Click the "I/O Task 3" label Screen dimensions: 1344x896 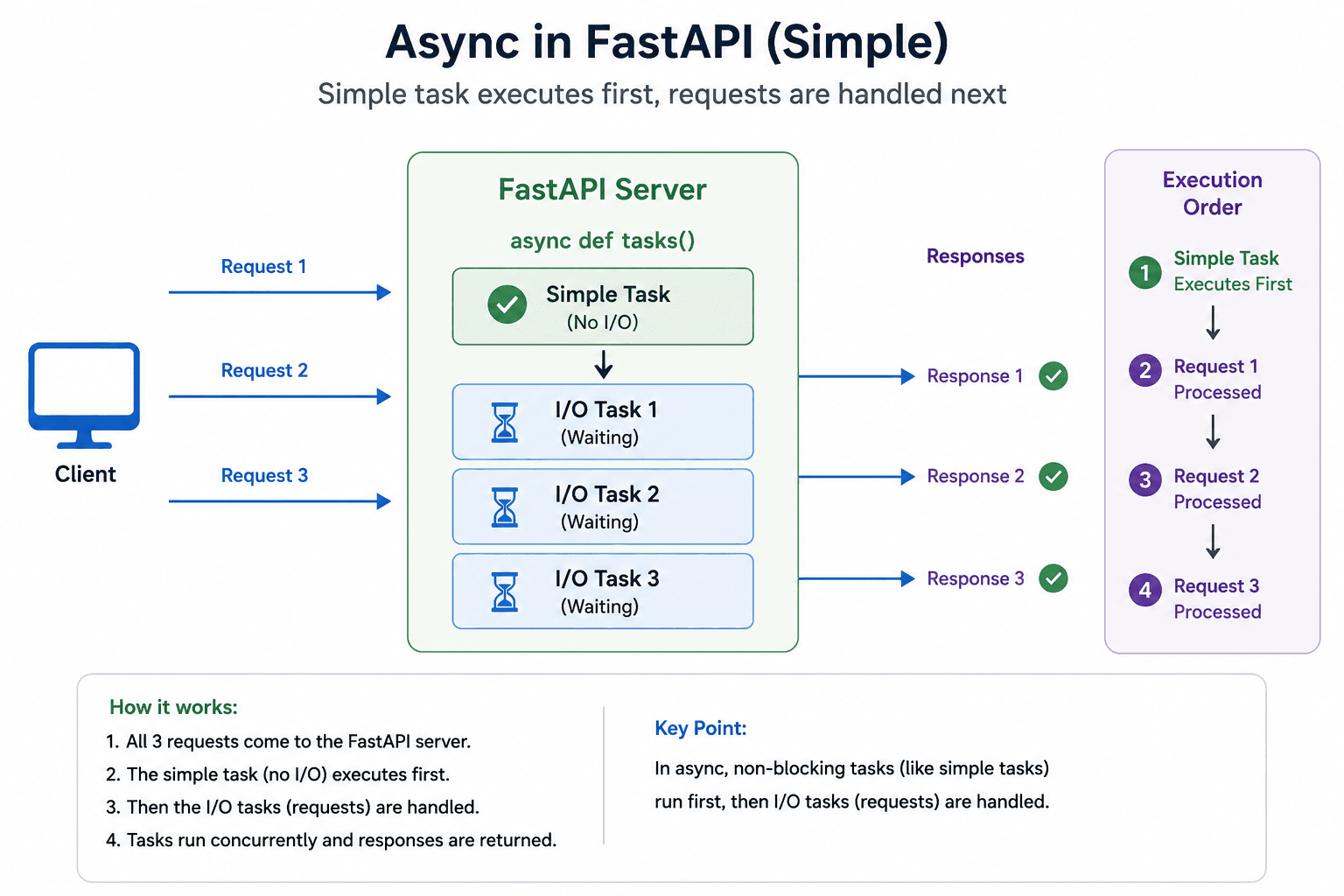pos(607,578)
